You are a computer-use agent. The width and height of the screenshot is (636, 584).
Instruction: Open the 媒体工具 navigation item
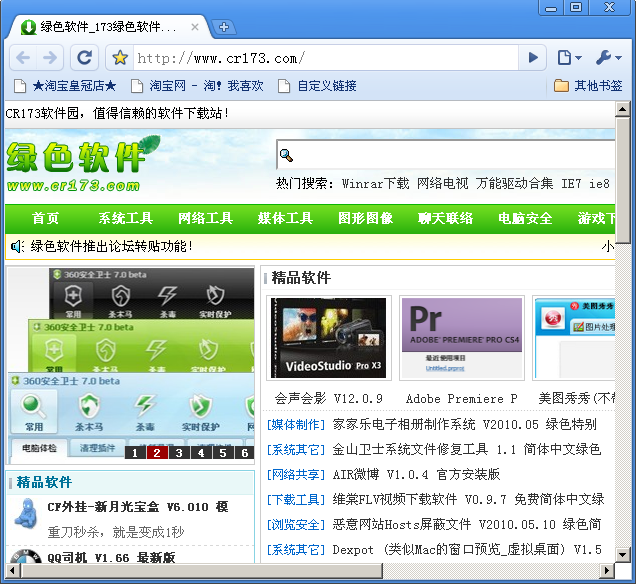tap(285, 218)
